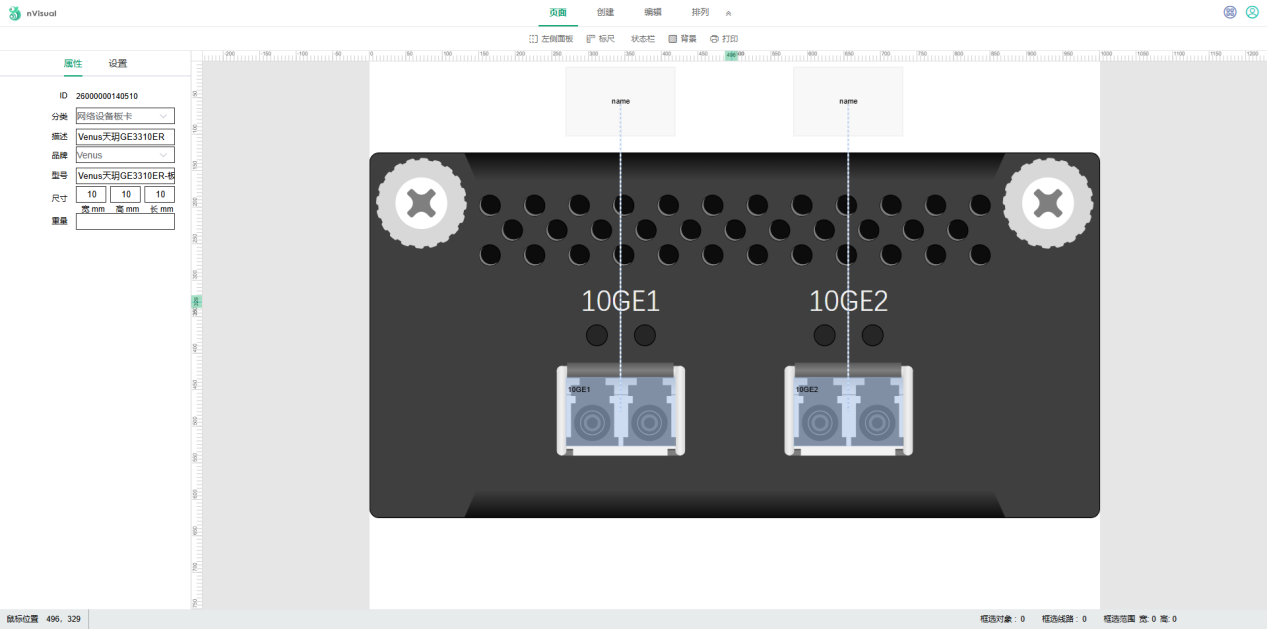1267x629 pixels.
Task: Click the 型号 model input field
Action: coord(125,175)
